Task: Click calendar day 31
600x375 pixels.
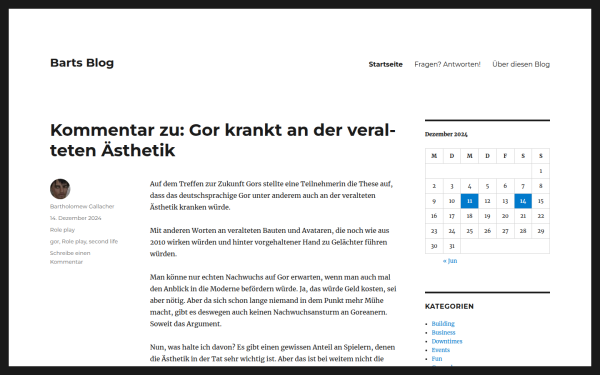Action: click(x=452, y=246)
